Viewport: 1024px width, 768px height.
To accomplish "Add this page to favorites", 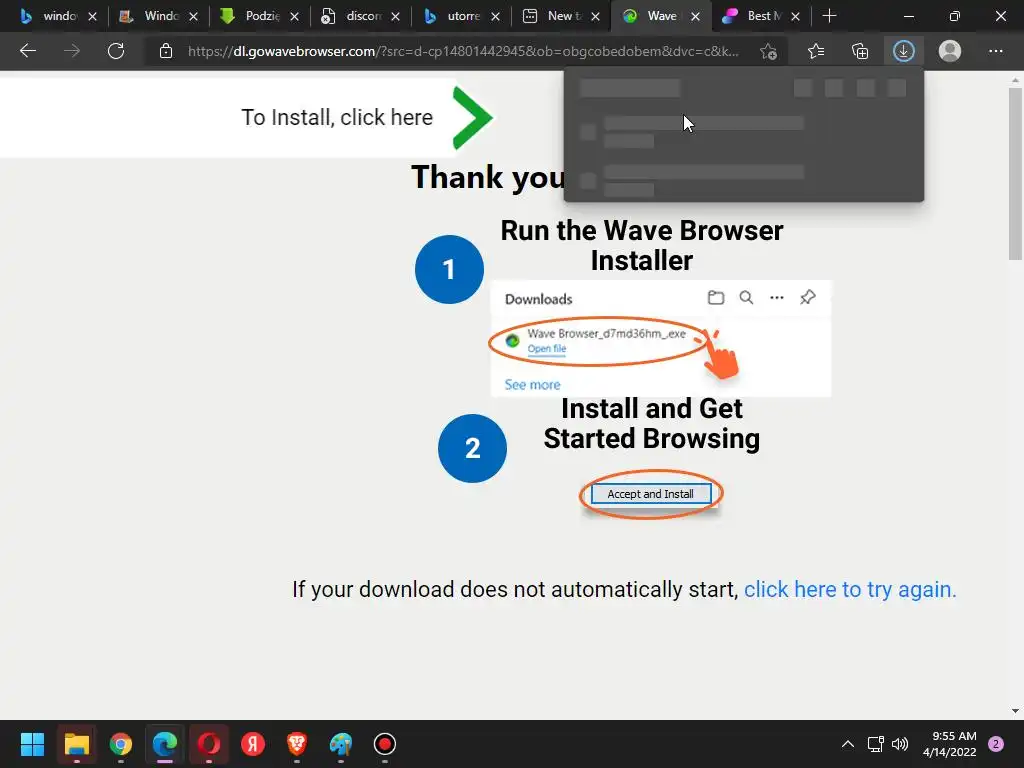I will [x=769, y=51].
